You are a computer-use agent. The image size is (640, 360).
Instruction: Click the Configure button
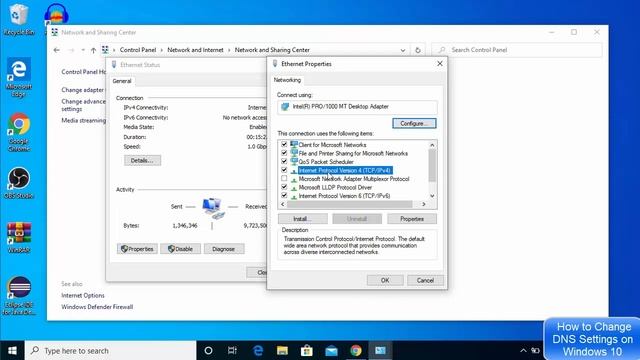[414, 123]
